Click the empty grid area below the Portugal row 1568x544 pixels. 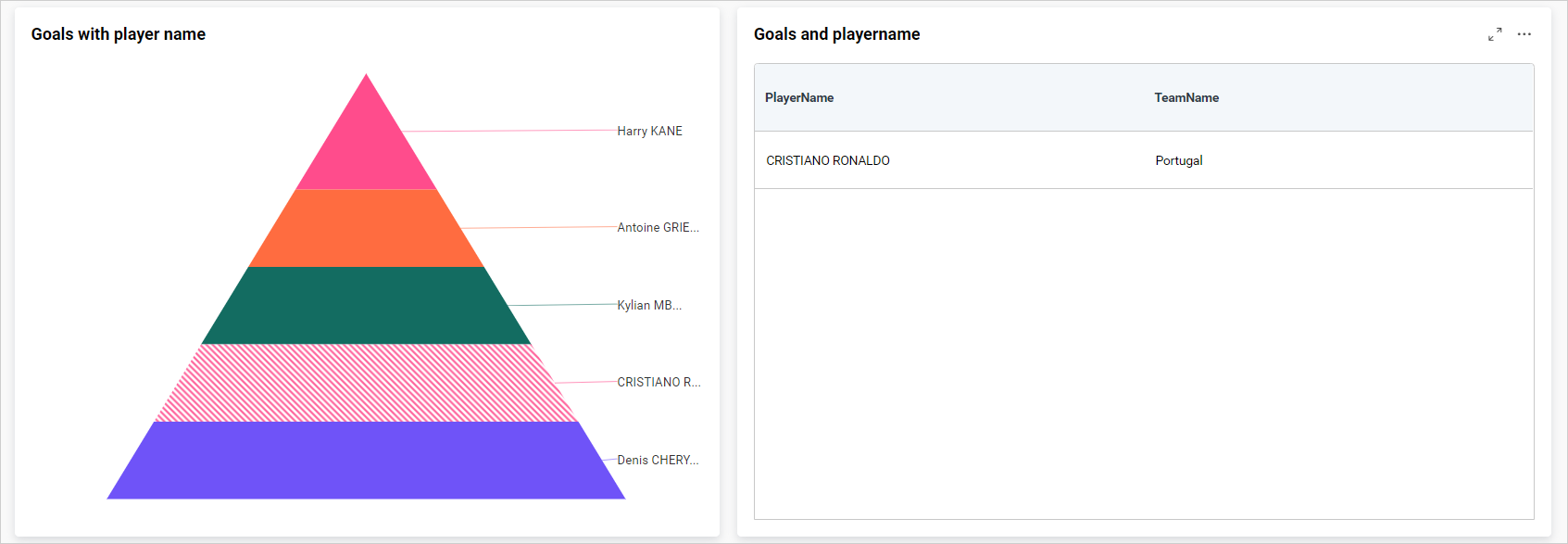pos(1144,352)
